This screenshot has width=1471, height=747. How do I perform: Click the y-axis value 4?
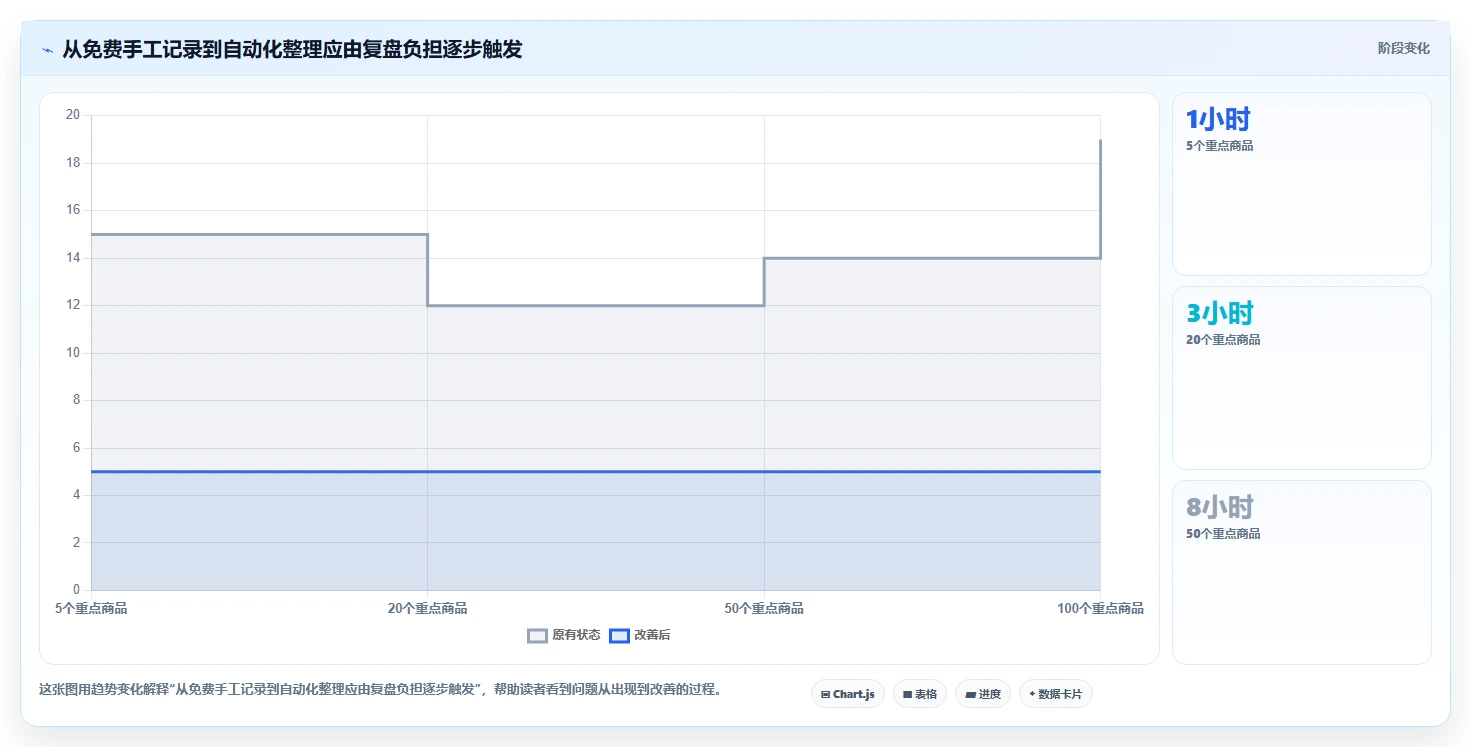click(76, 495)
